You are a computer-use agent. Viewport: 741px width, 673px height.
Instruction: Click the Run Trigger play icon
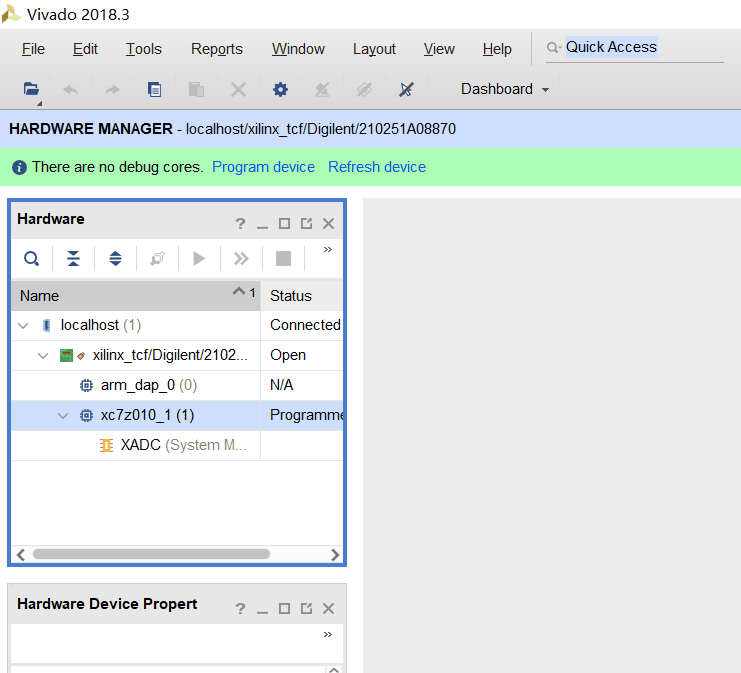[x=199, y=259]
